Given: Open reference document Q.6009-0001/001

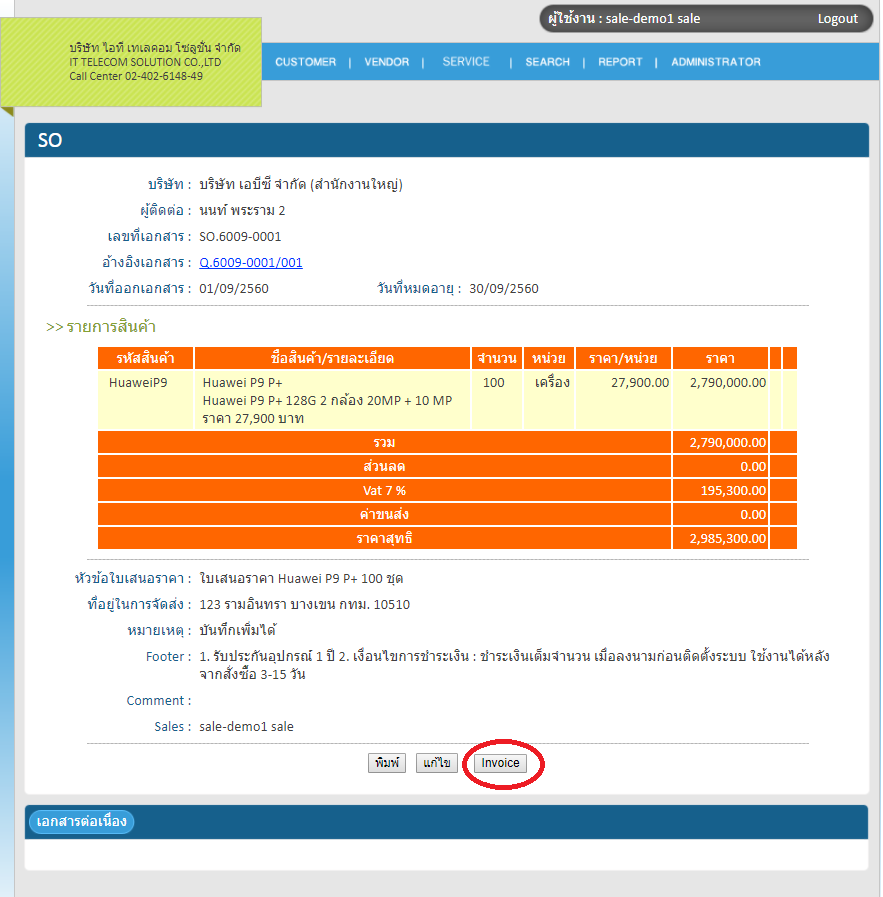Looking at the screenshot, I should click(x=250, y=263).
